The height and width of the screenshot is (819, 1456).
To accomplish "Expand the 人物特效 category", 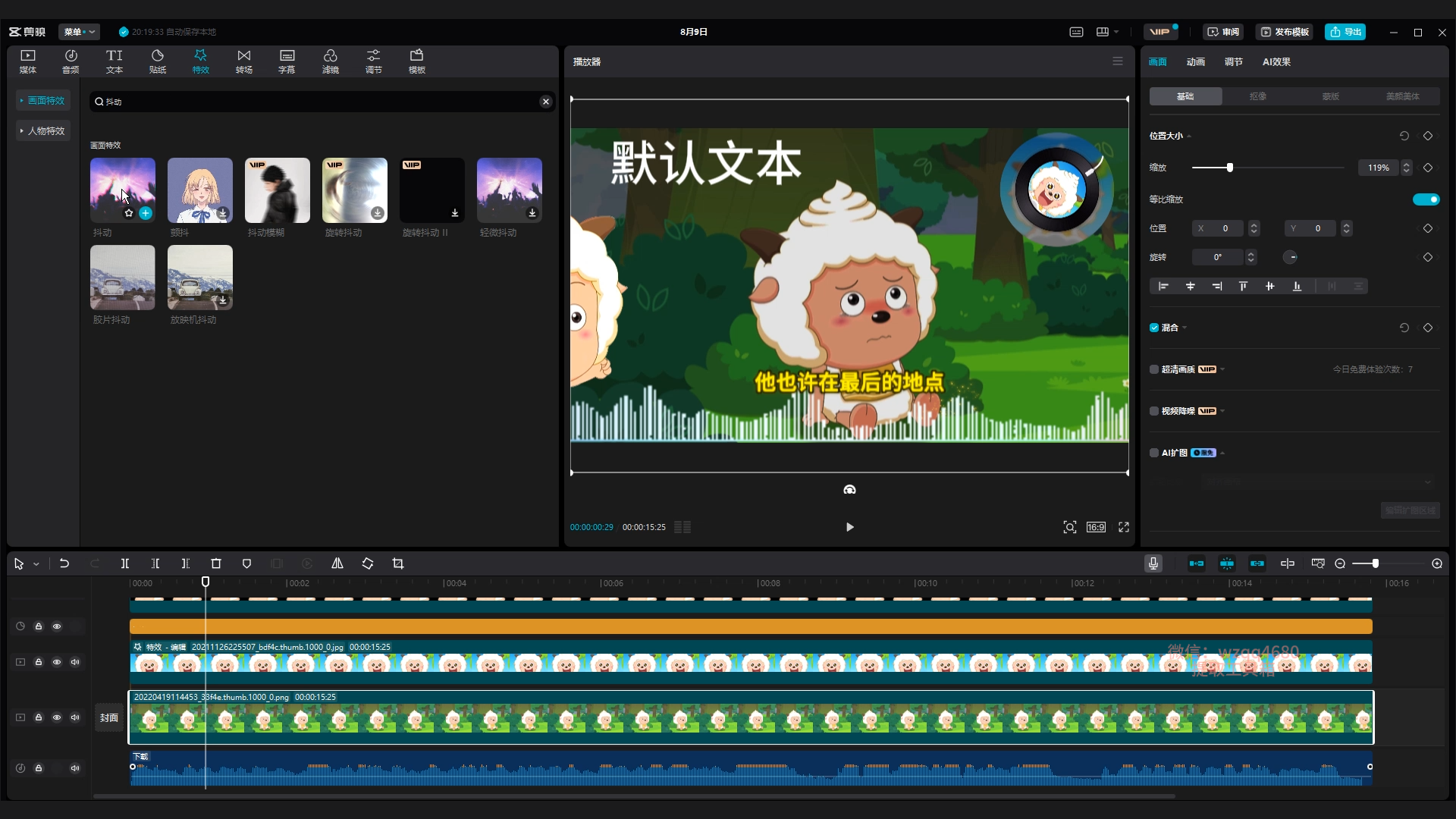I will tap(43, 130).
